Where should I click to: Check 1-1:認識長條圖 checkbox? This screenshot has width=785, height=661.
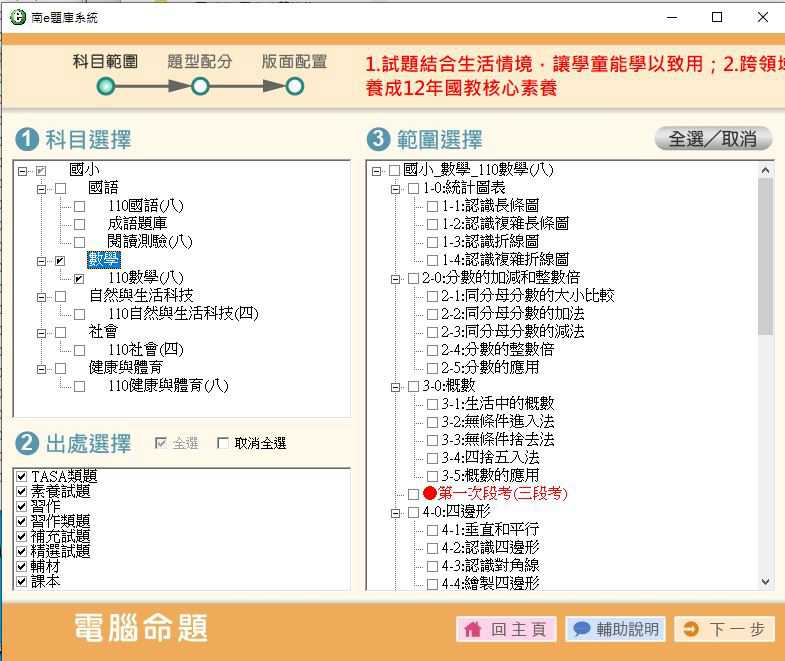pyautogui.click(x=432, y=206)
